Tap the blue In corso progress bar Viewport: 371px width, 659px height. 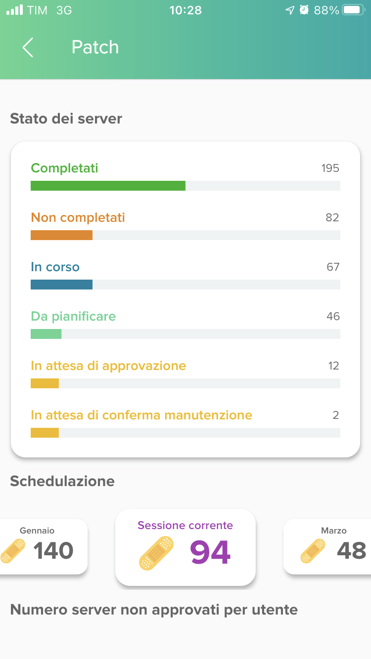(x=62, y=285)
